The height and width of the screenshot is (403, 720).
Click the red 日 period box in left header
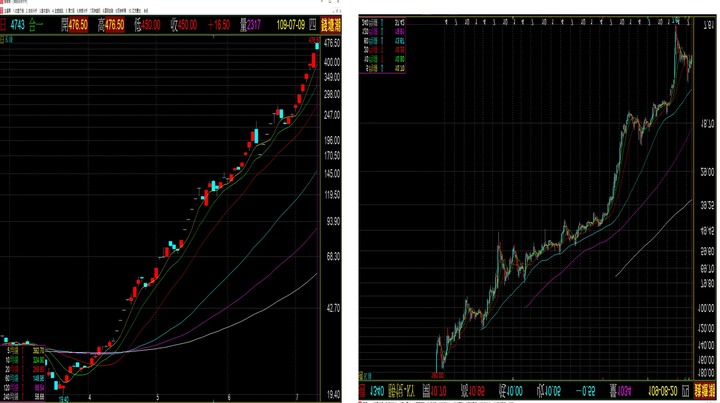click(3, 25)
